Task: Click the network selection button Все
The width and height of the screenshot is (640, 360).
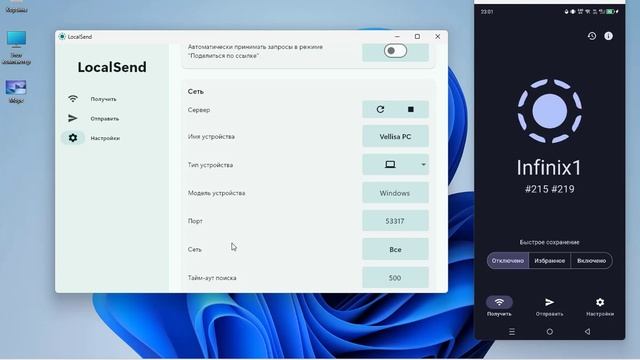Action: point(395,249)
